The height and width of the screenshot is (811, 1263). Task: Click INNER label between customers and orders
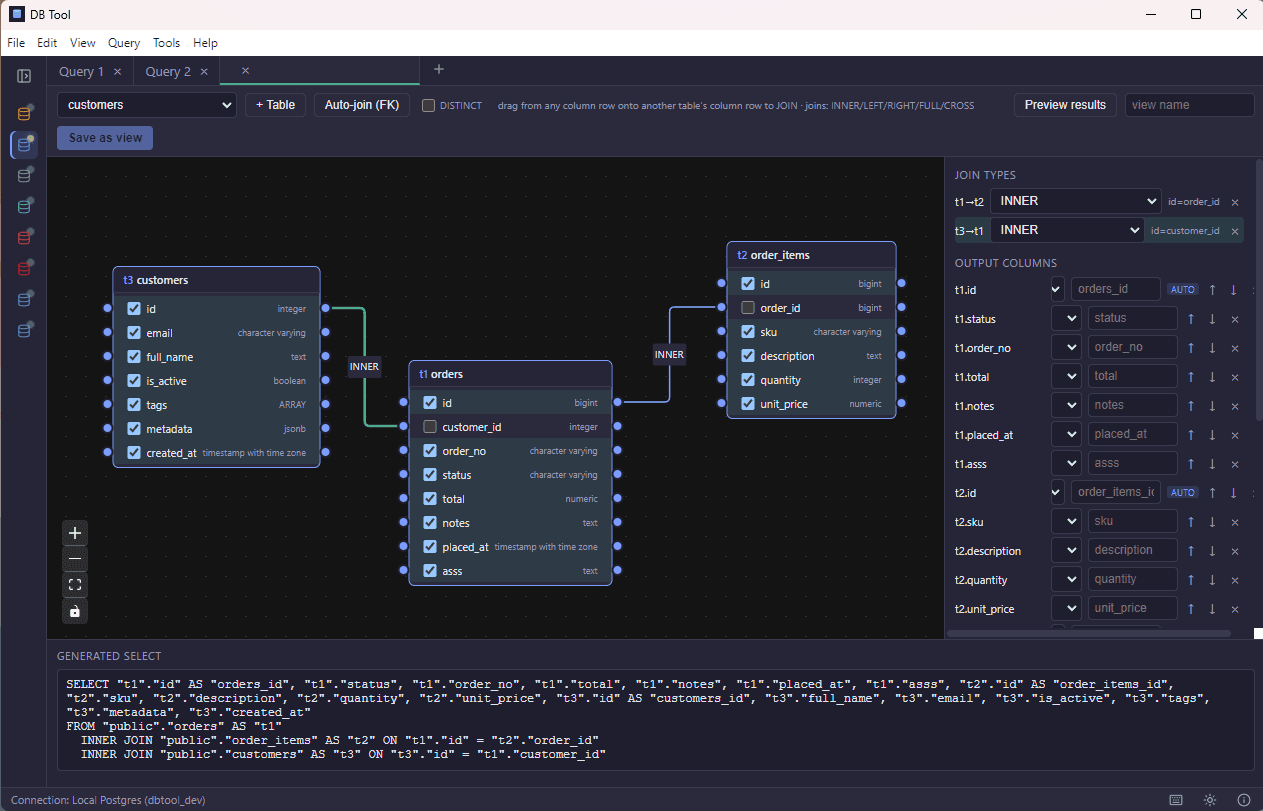click(364, 367)
